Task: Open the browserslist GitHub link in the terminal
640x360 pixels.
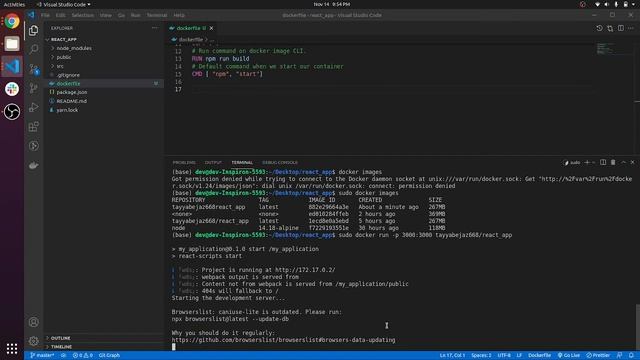Action: click(x=283, y=340)
